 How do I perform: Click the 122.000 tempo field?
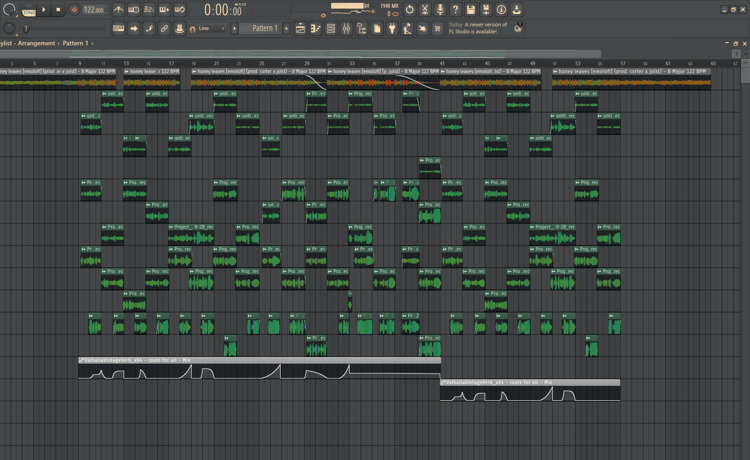(94, 10)
